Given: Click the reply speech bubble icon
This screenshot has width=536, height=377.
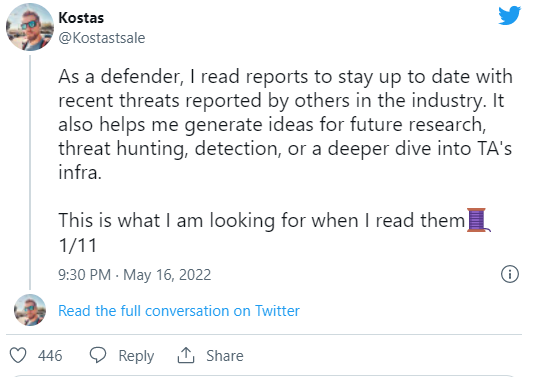Looking at the screenshot, I should pos(98,355).
